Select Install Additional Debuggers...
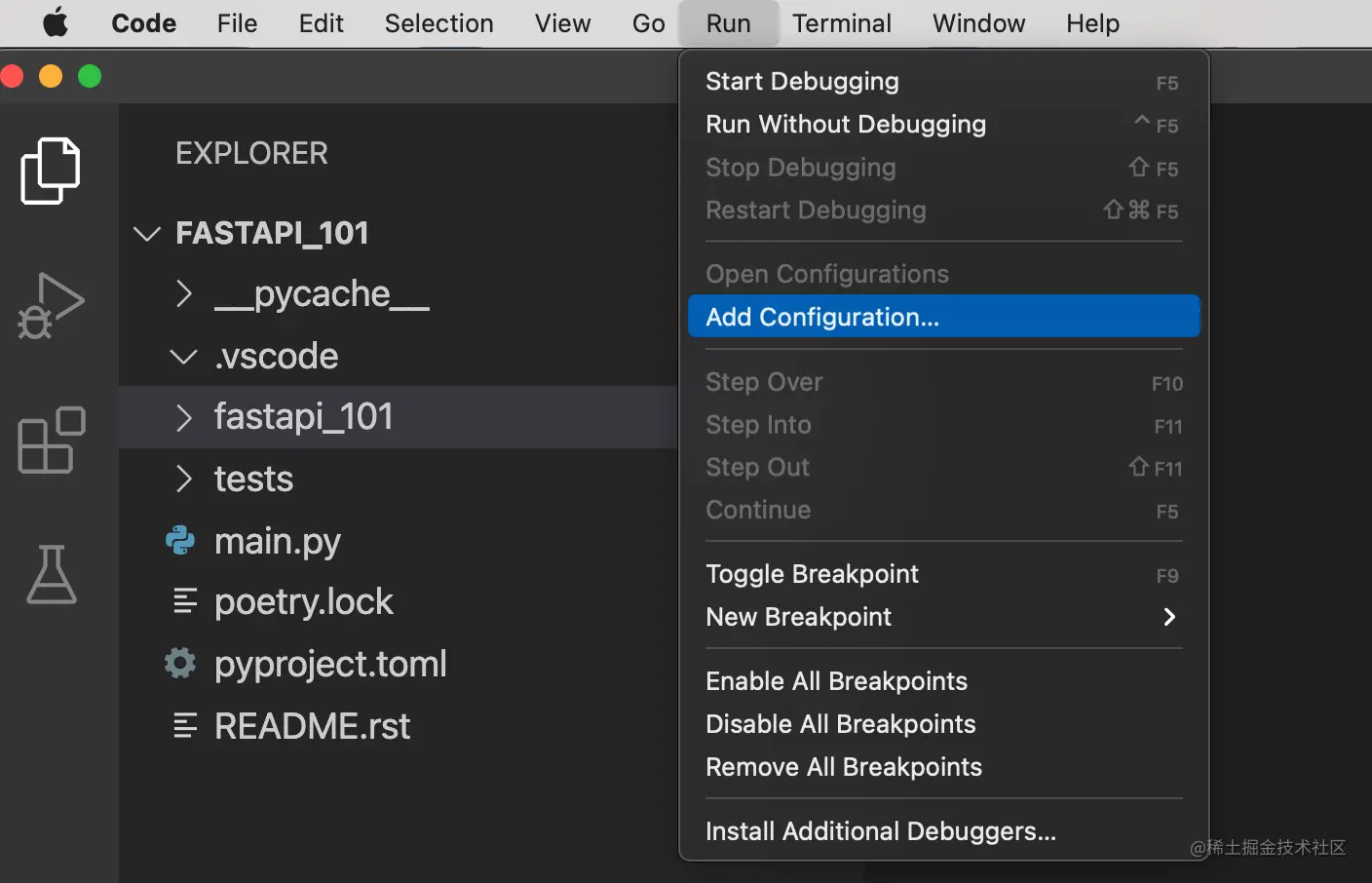 [x=943, y=831]
